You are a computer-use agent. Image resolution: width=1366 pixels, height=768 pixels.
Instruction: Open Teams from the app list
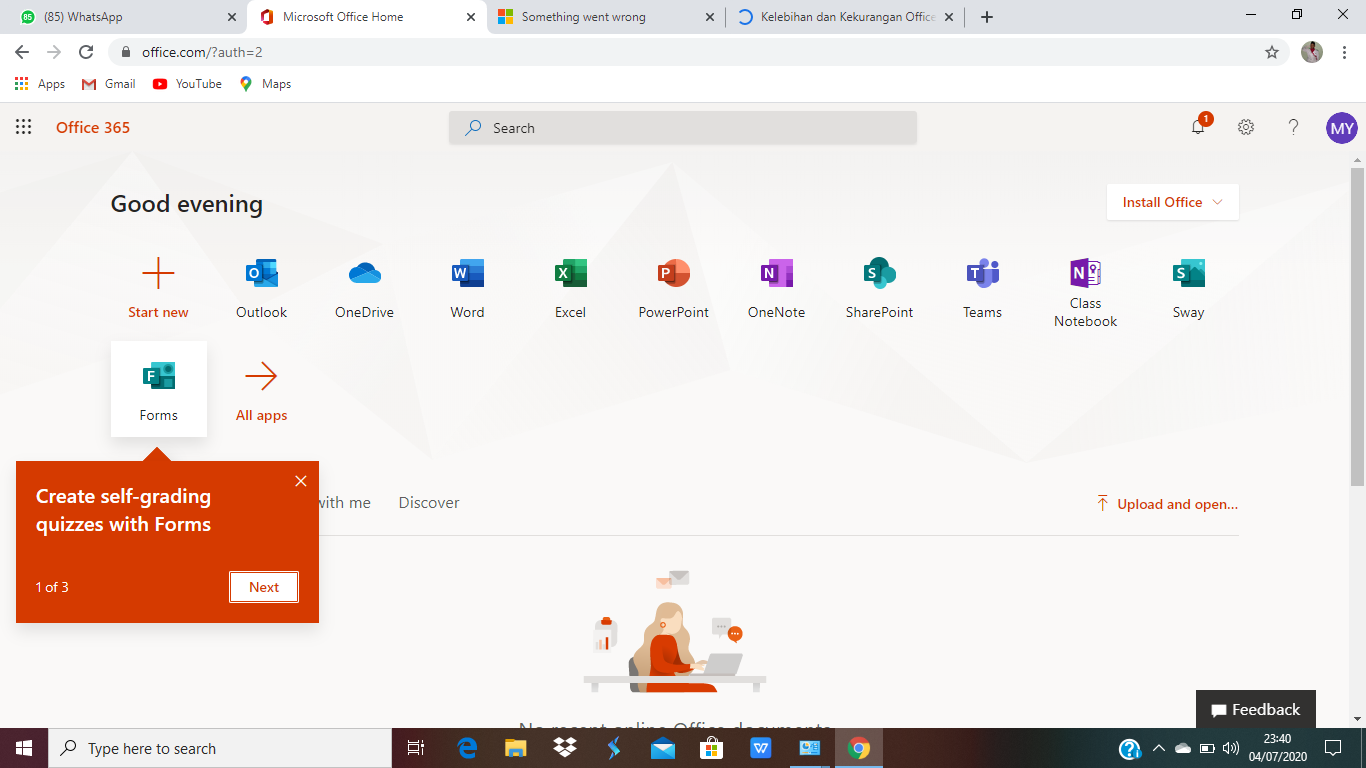click(982, 288)
